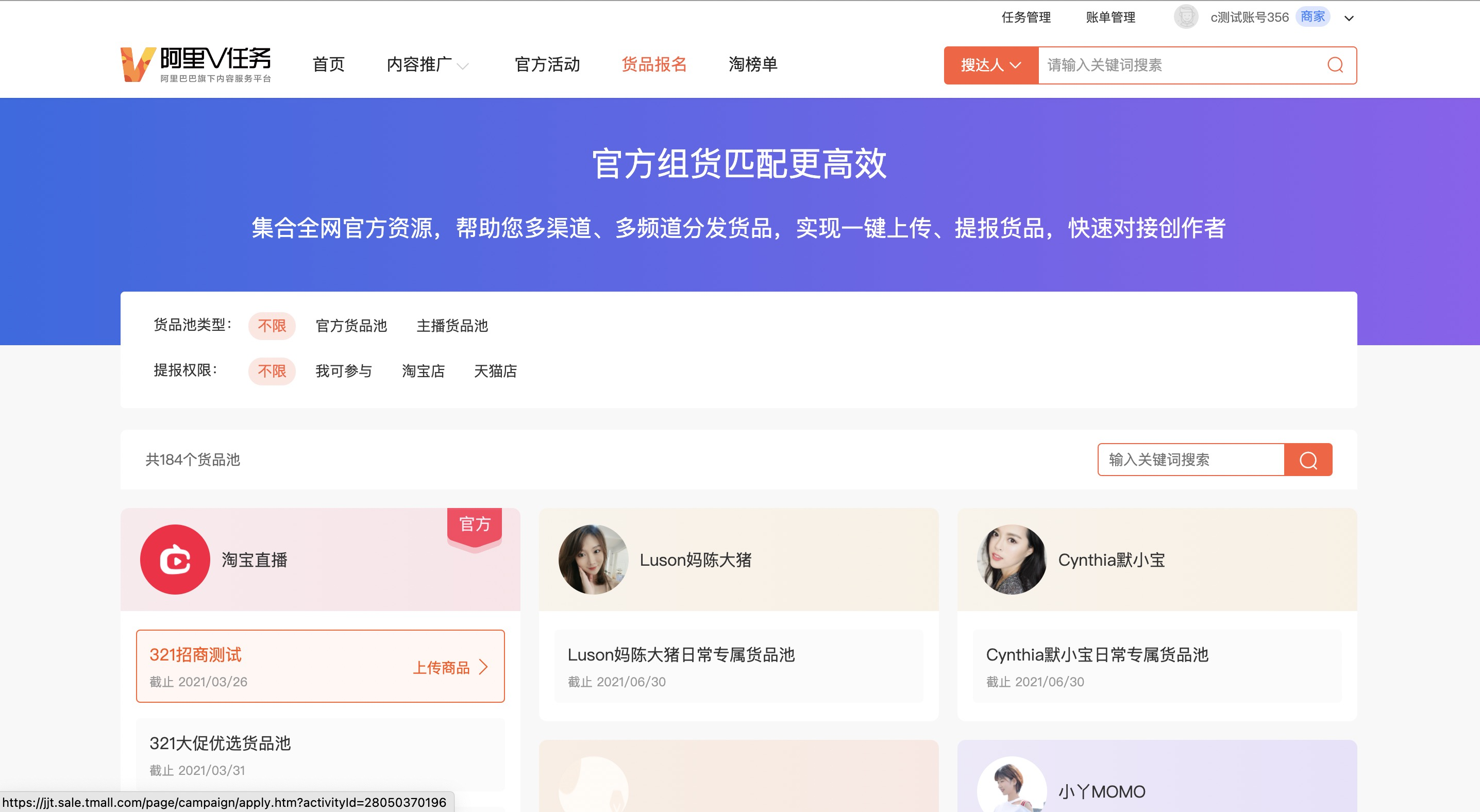The image size is (1480, 812).
Task: Click 小丫MOMO card name
Action: coord(1101,792)
